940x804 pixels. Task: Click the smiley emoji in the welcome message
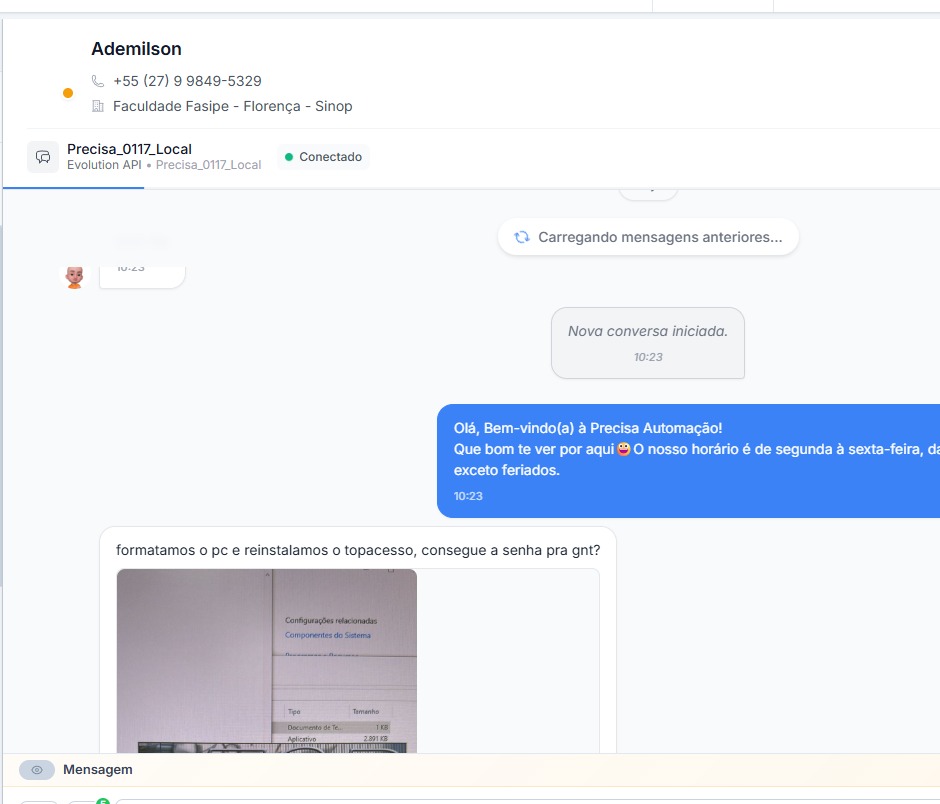pyautogui.click(x=624, y=450)
